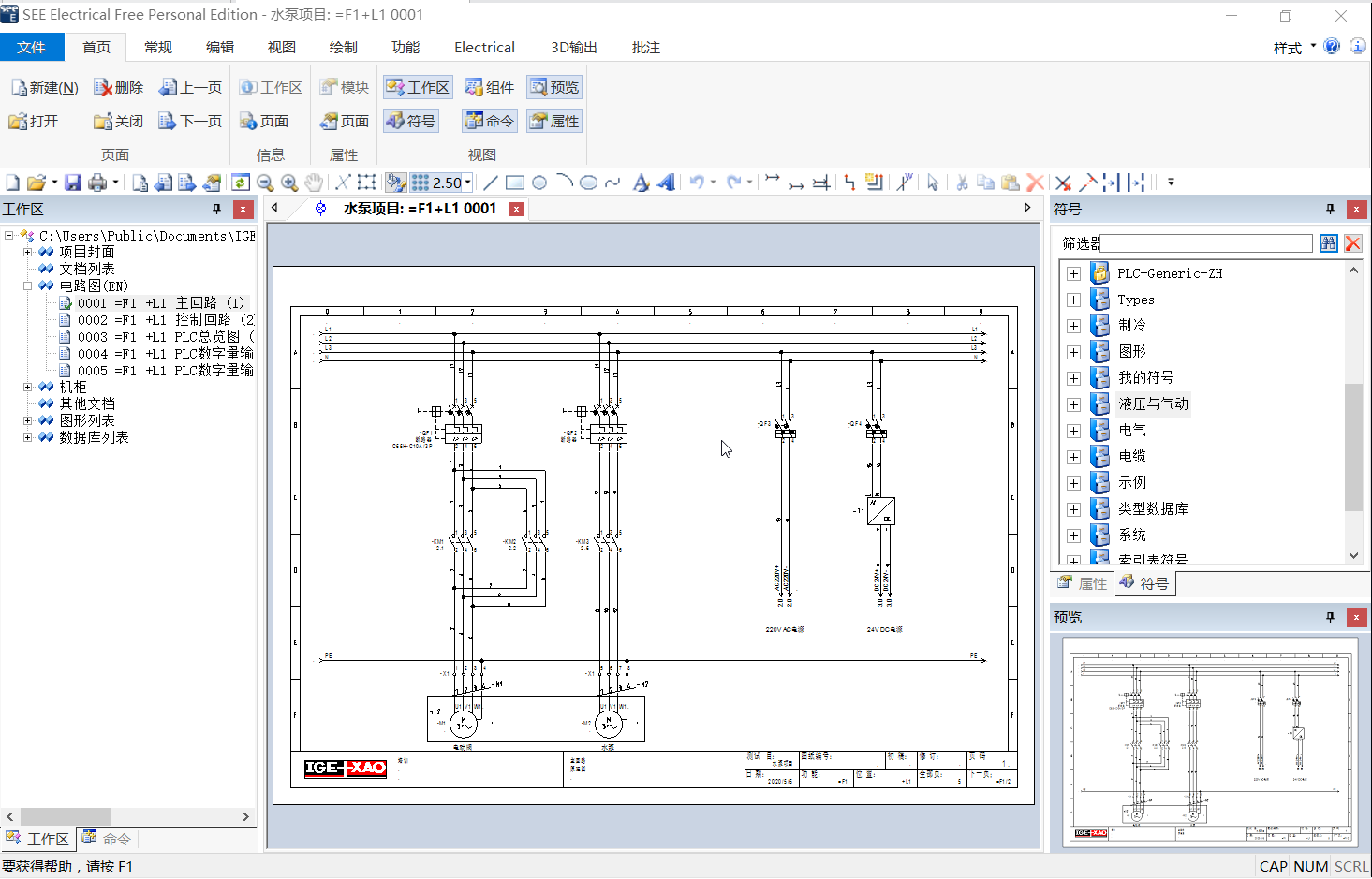1372x879 pixels.
Task: Open the 样式 dropdown
Action: (1294, 47)
